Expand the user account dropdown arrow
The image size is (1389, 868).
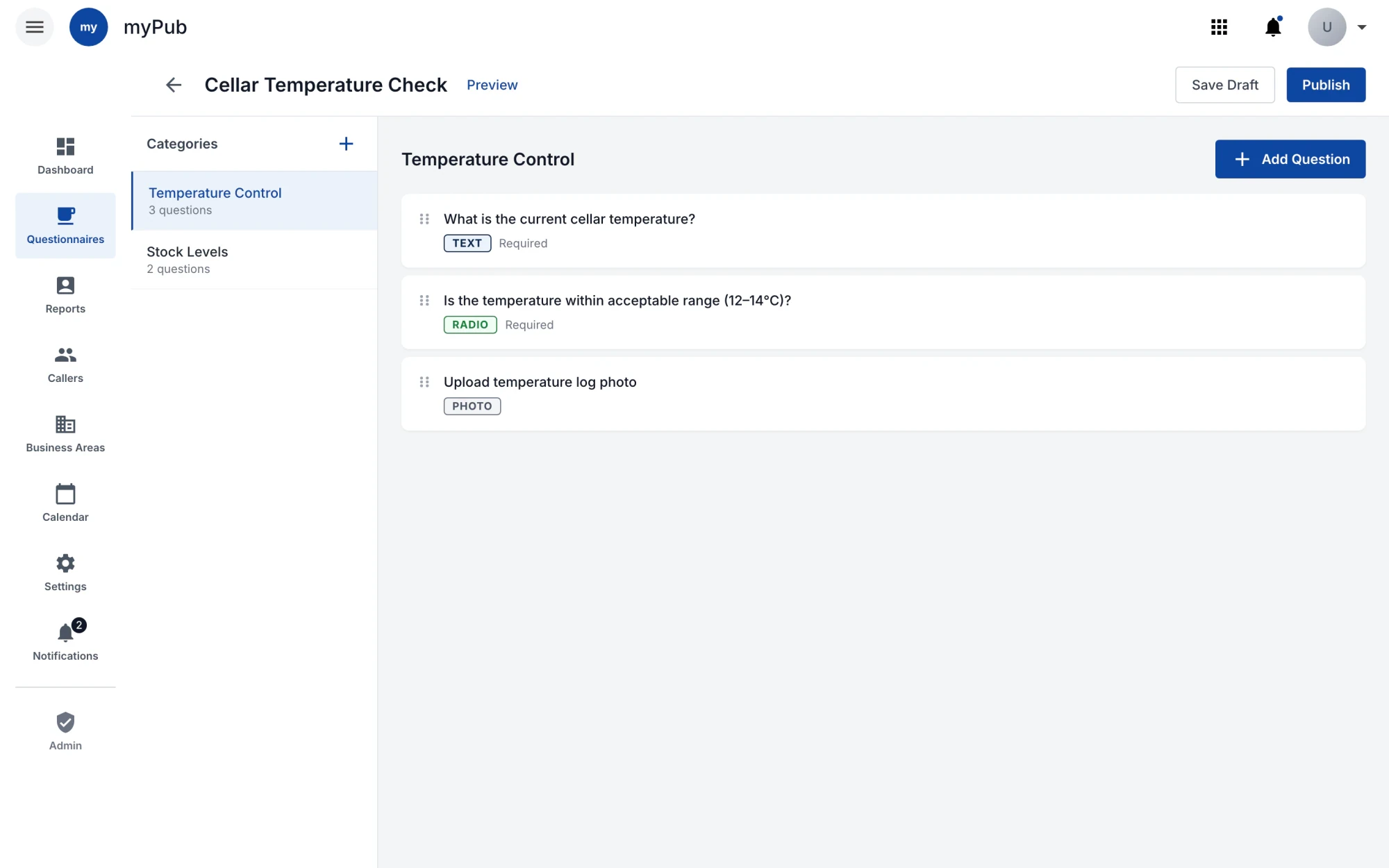coord(1362,28)
